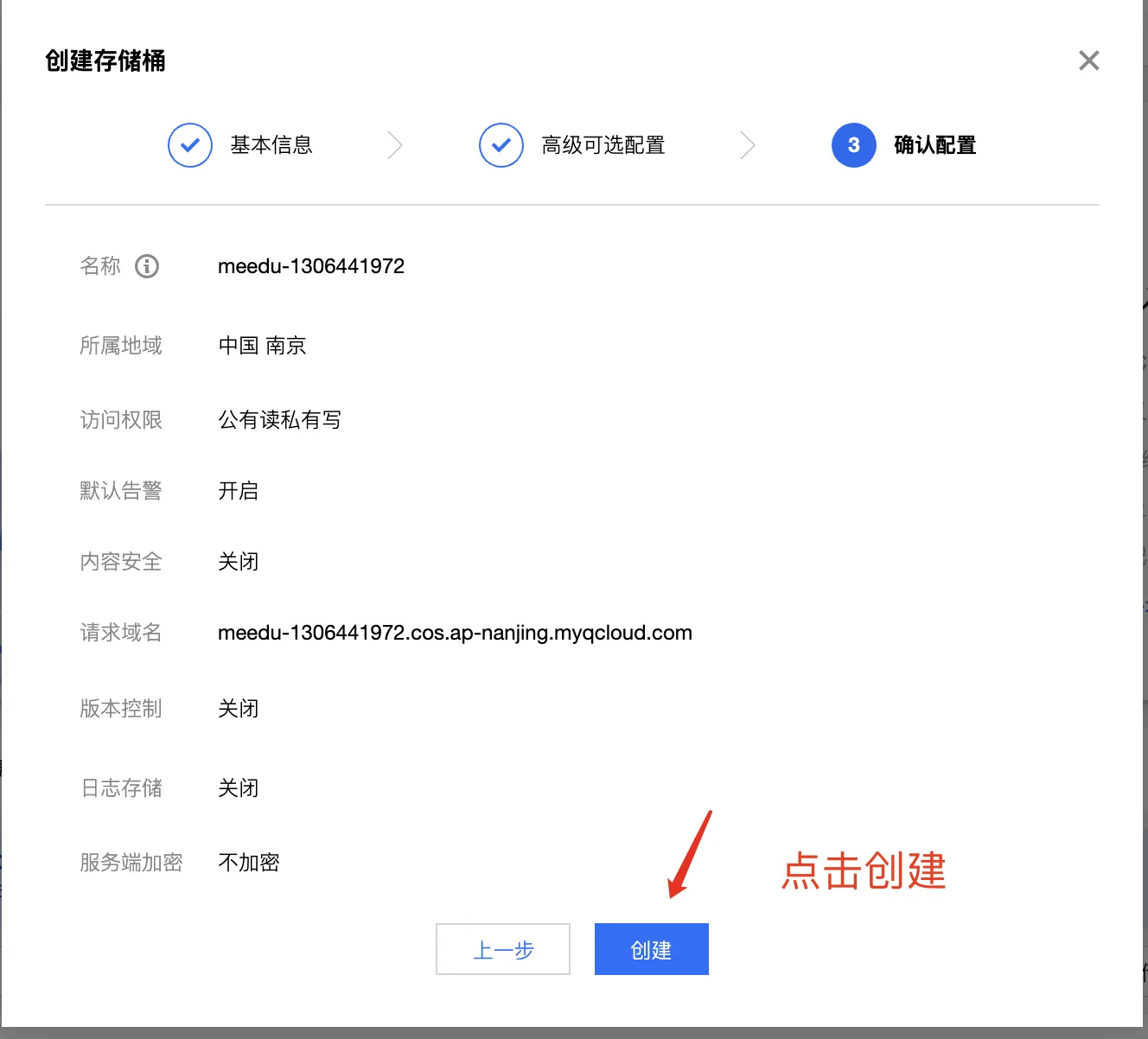Image resolution: width=1148 pixels, height=1039 pixels.
Task: Click the chevron after 高级可选配置
Action: pyautogui.click(x=748, y=145)
